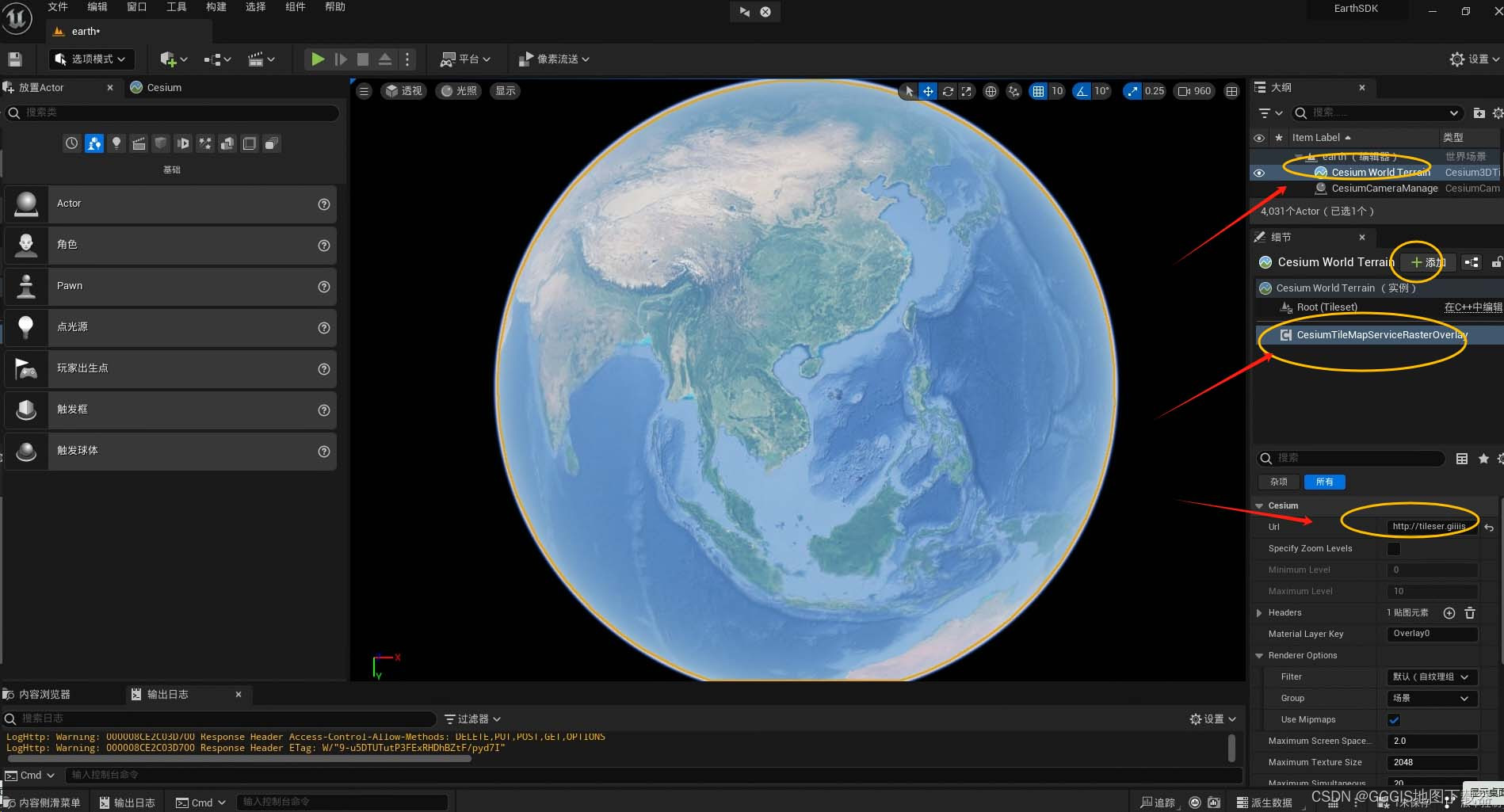Enable the Specify Zoom Levels checkbox
Screen dimensions: 1504x812
pyautogui.click(x=1394, y=549)
